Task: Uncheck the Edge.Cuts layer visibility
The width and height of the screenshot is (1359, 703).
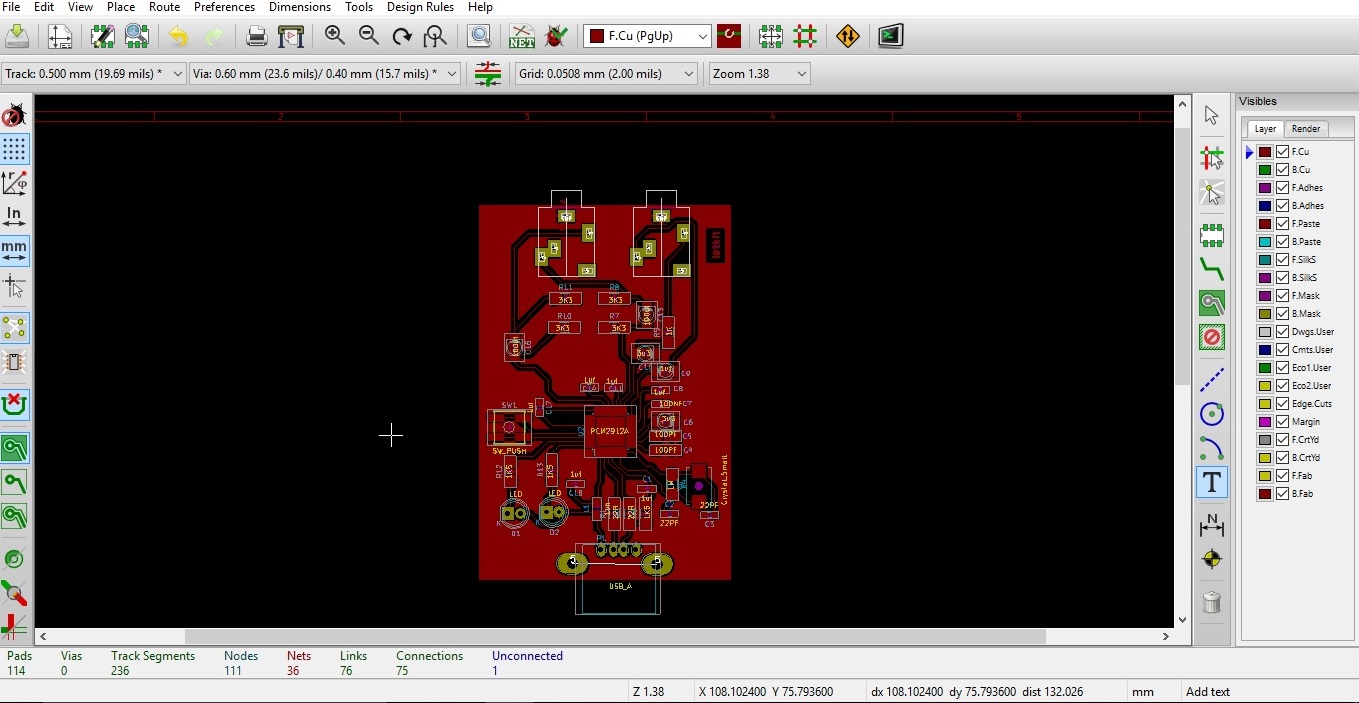Action: [1282, 403]
